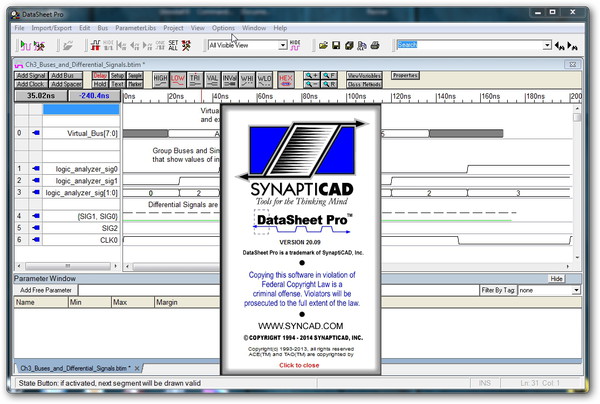Open file with the yellow folder icon
This screenshot has height=404, width=600.
tap(323, 46)
